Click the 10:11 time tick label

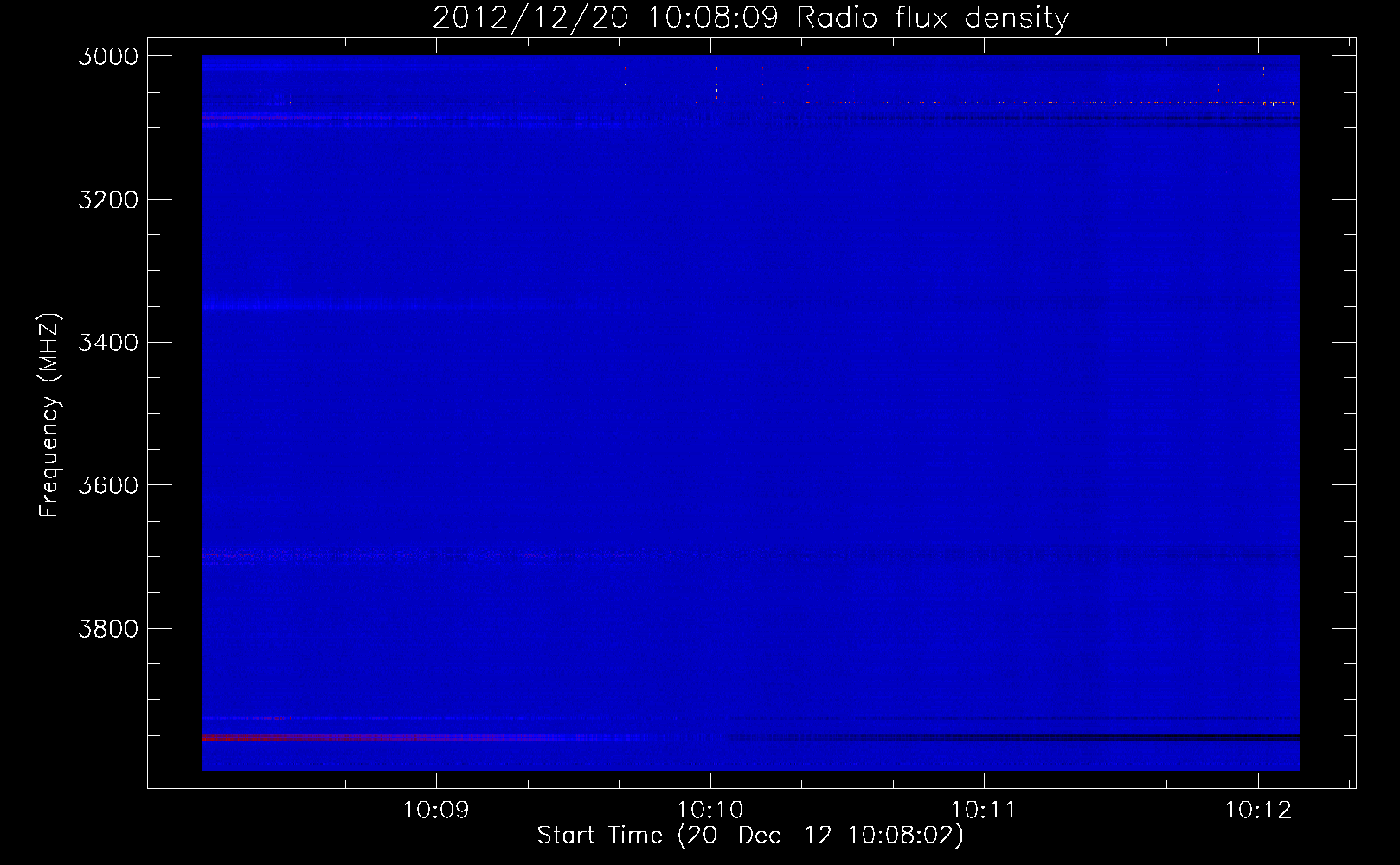(983, 810)
